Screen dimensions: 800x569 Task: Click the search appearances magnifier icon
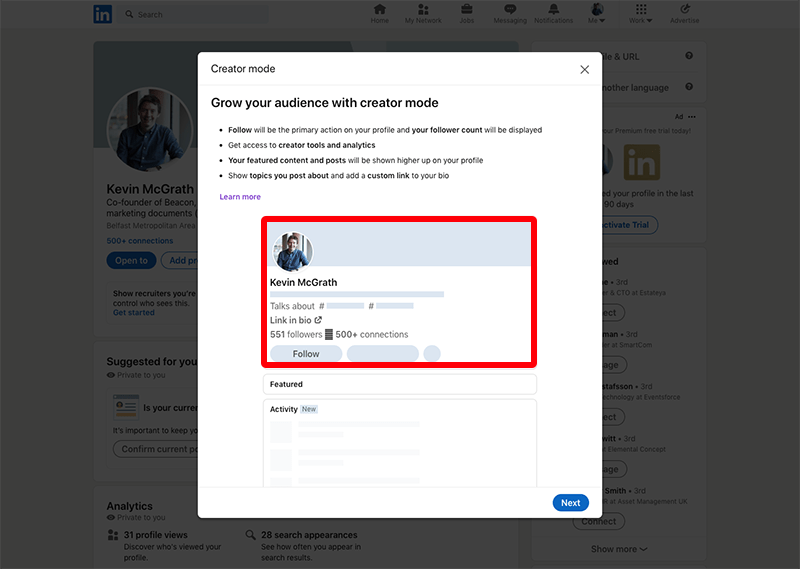(x=251, y=535)
